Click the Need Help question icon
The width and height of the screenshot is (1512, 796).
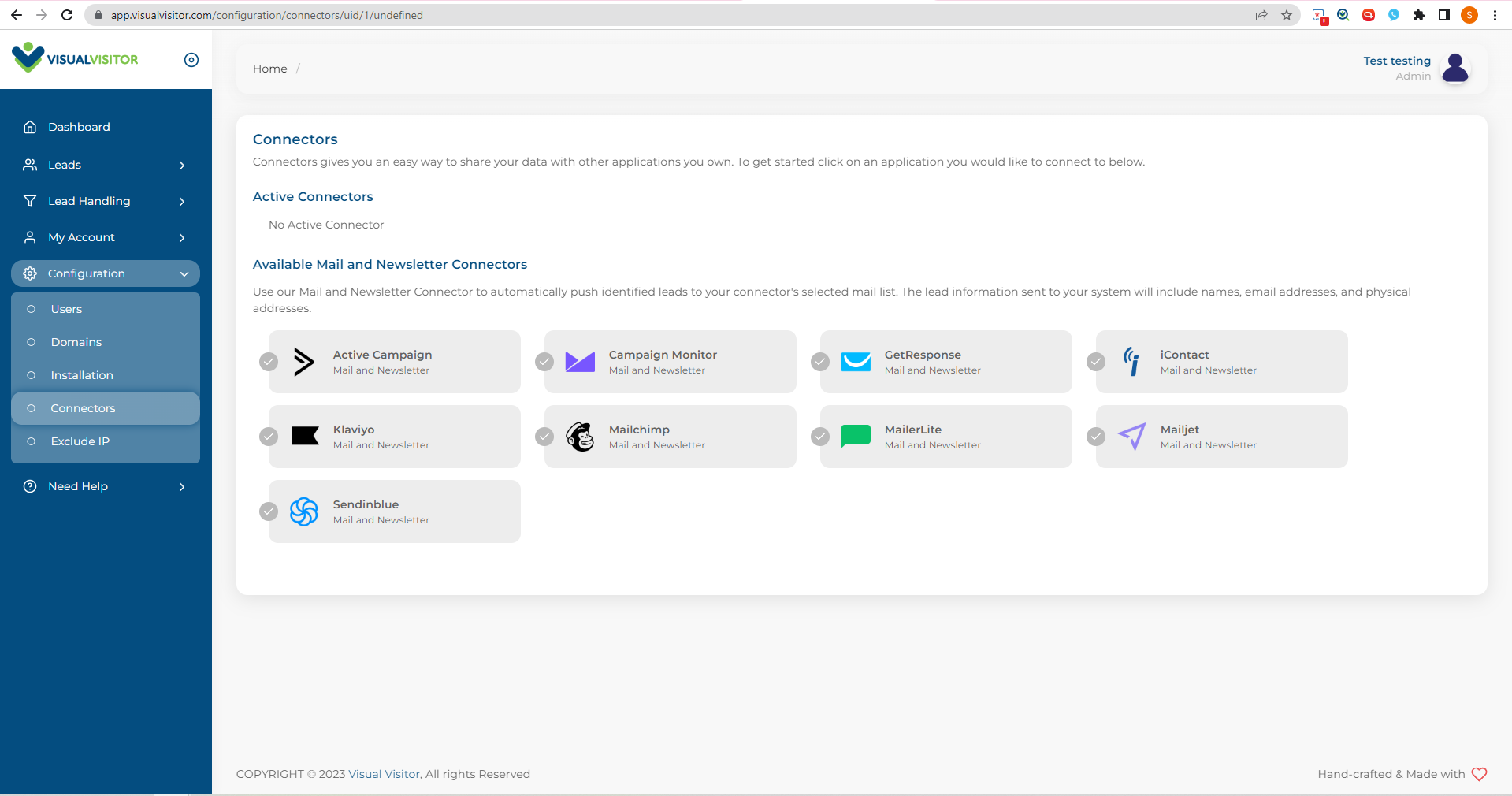30,486
